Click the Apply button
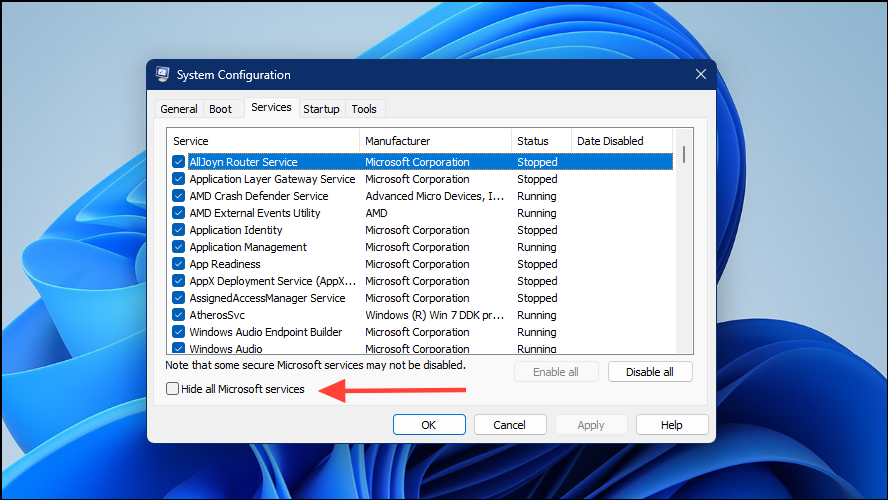The height and width of the screenshot is (500, 888). tap(591, 425)
